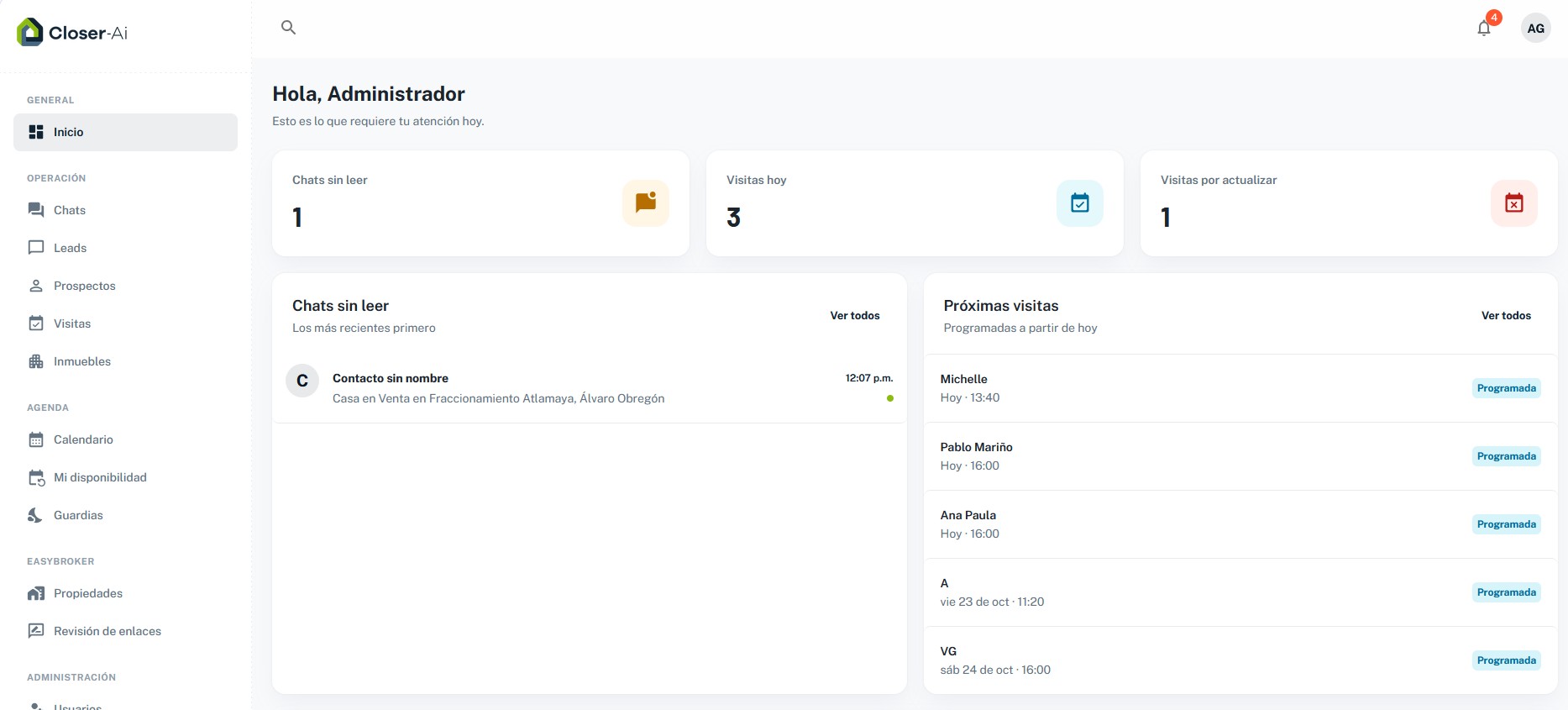The width and height of the screenshot is (1568, 710).
Task: Open the AG user avatar menu
Action: click(1535, 29)
